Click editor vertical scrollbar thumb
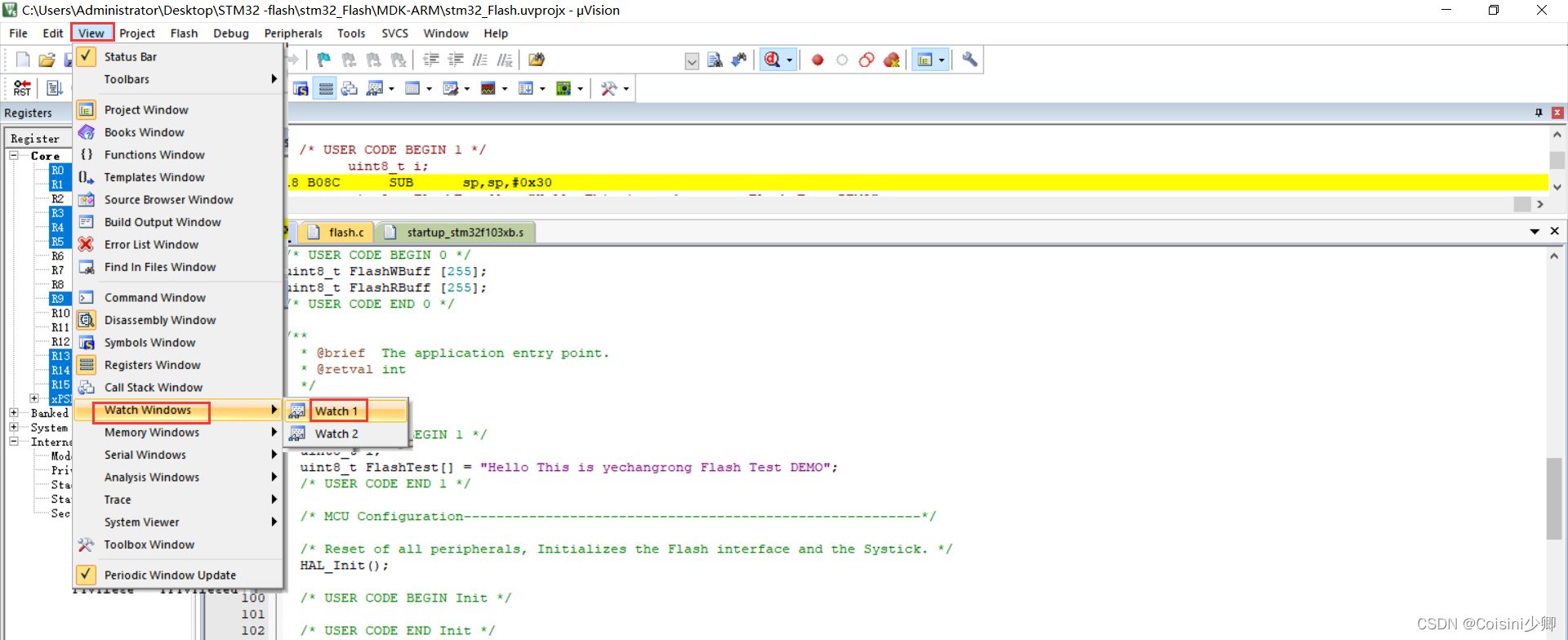The height and width of the screenshot is (640, 1568). 1554,499
